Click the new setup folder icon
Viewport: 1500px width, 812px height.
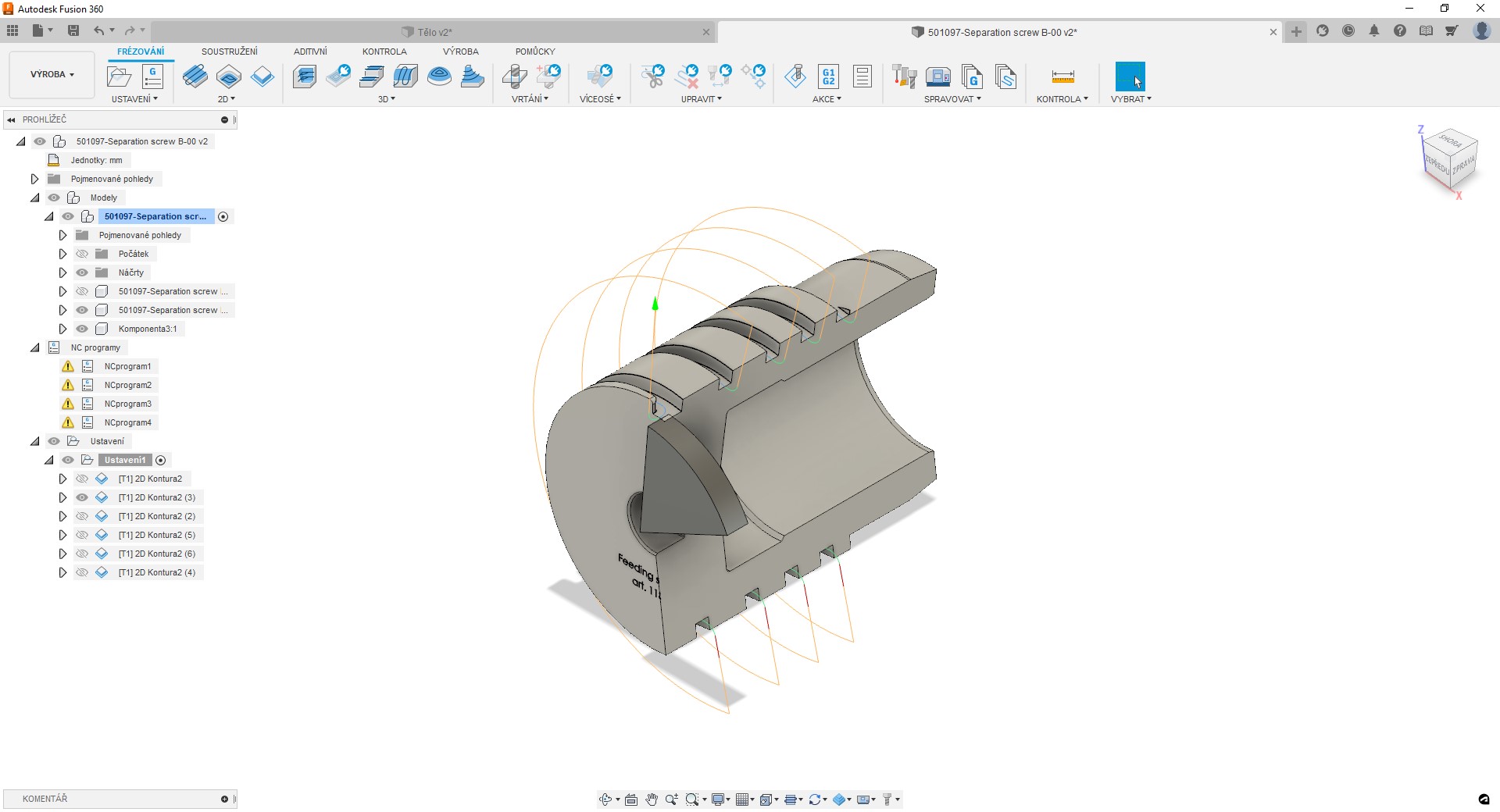tap(119, 77)
